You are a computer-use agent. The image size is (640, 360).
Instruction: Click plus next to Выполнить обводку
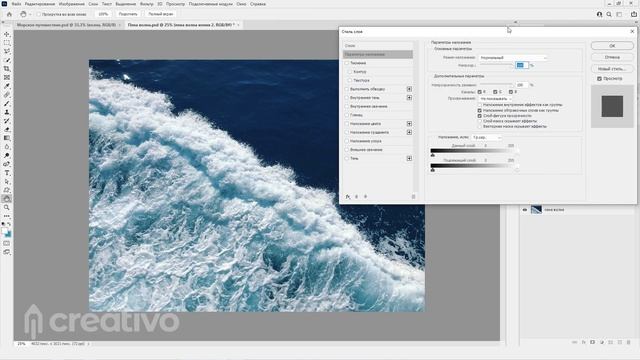tap(409, 89)
